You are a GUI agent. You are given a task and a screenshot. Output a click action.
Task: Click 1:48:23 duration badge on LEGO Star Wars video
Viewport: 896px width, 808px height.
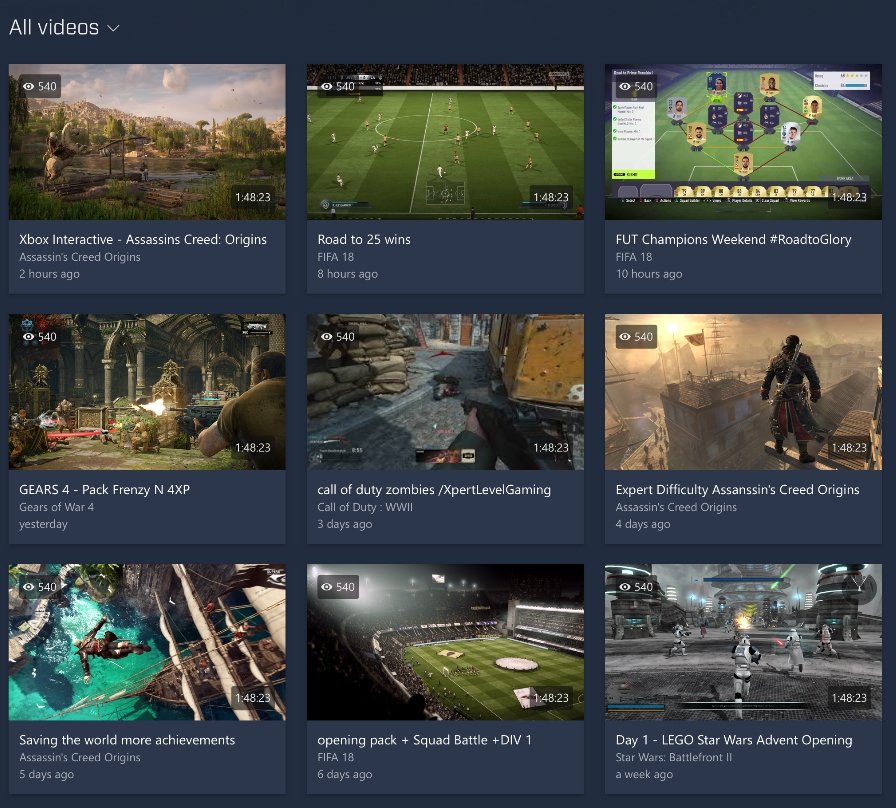849,698
